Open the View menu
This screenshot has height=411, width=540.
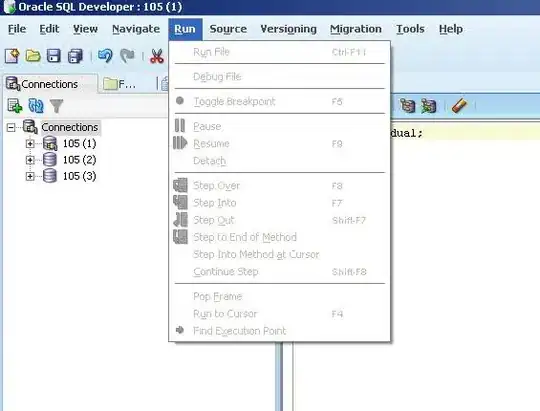(x=85, y=29)
